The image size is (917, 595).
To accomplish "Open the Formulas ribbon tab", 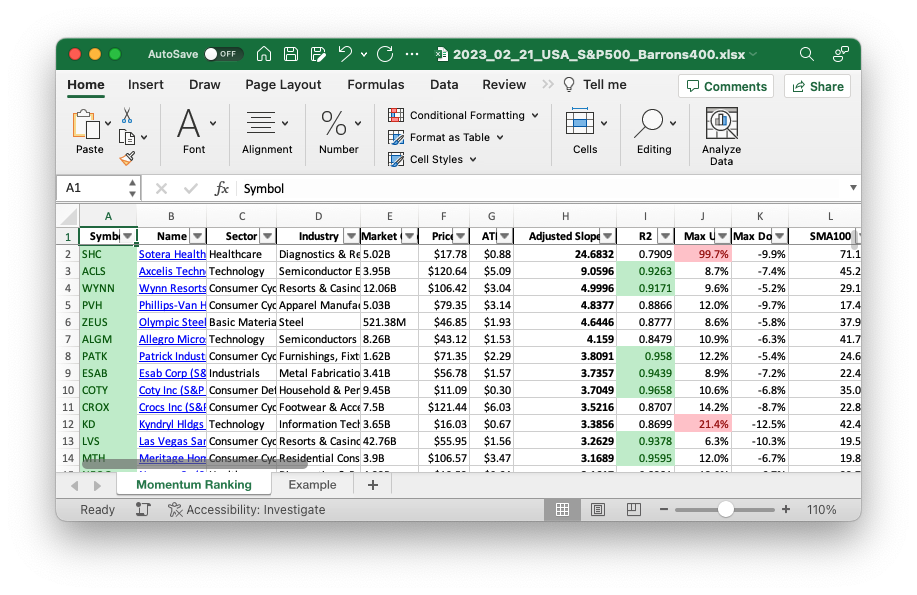I will tap(376, 85).
